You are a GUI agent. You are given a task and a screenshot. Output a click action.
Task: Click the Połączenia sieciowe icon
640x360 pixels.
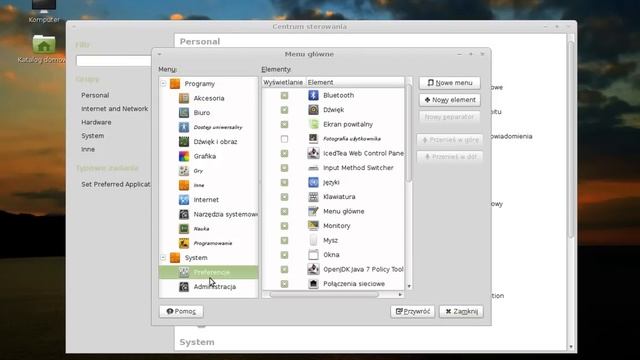point(313,284)
